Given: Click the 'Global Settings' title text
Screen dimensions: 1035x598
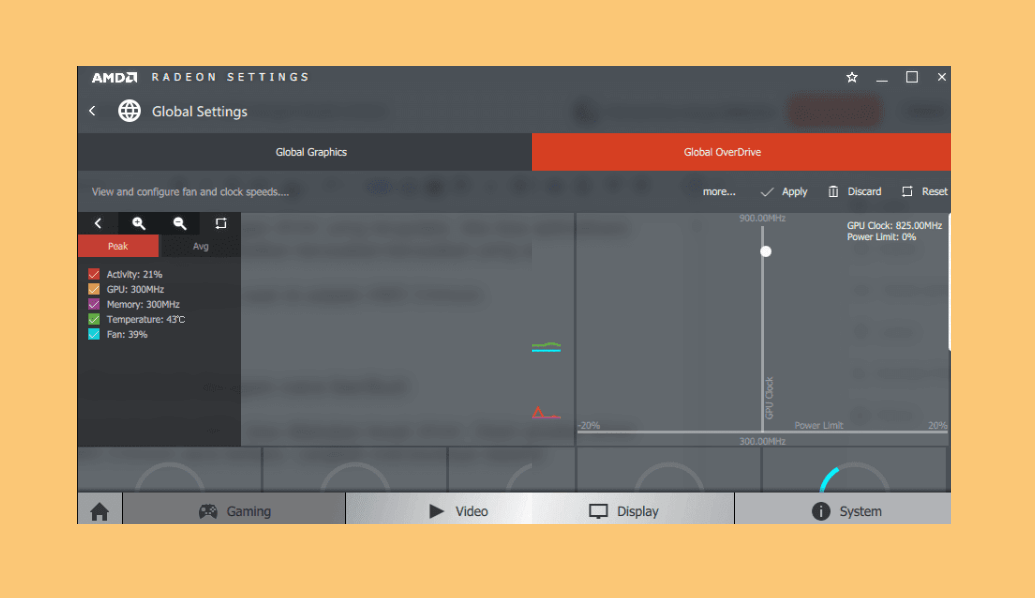Looking at the screenshot, I should [x=199, y=112].
